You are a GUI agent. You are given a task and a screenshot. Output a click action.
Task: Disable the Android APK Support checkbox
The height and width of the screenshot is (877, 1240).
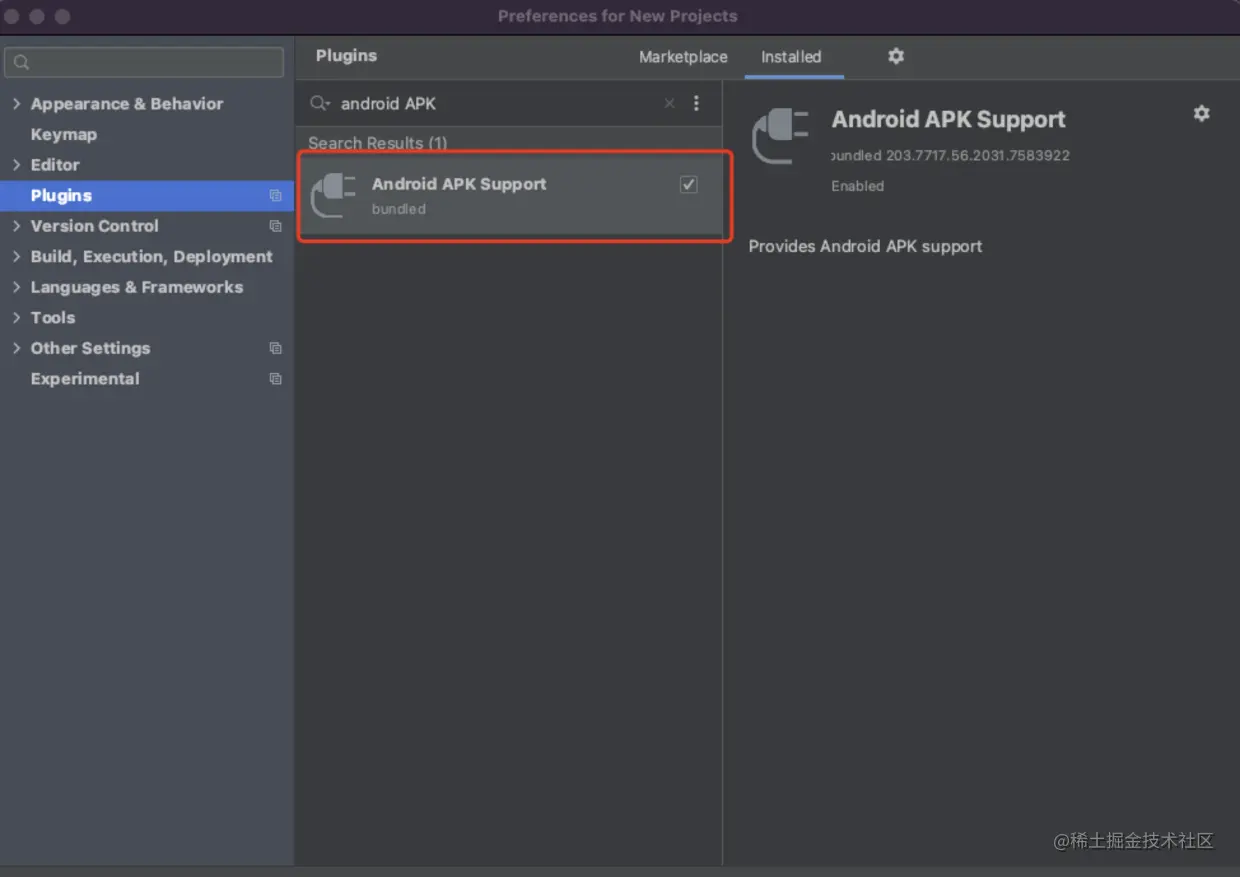pyautogui.click(x=688, y=184)
